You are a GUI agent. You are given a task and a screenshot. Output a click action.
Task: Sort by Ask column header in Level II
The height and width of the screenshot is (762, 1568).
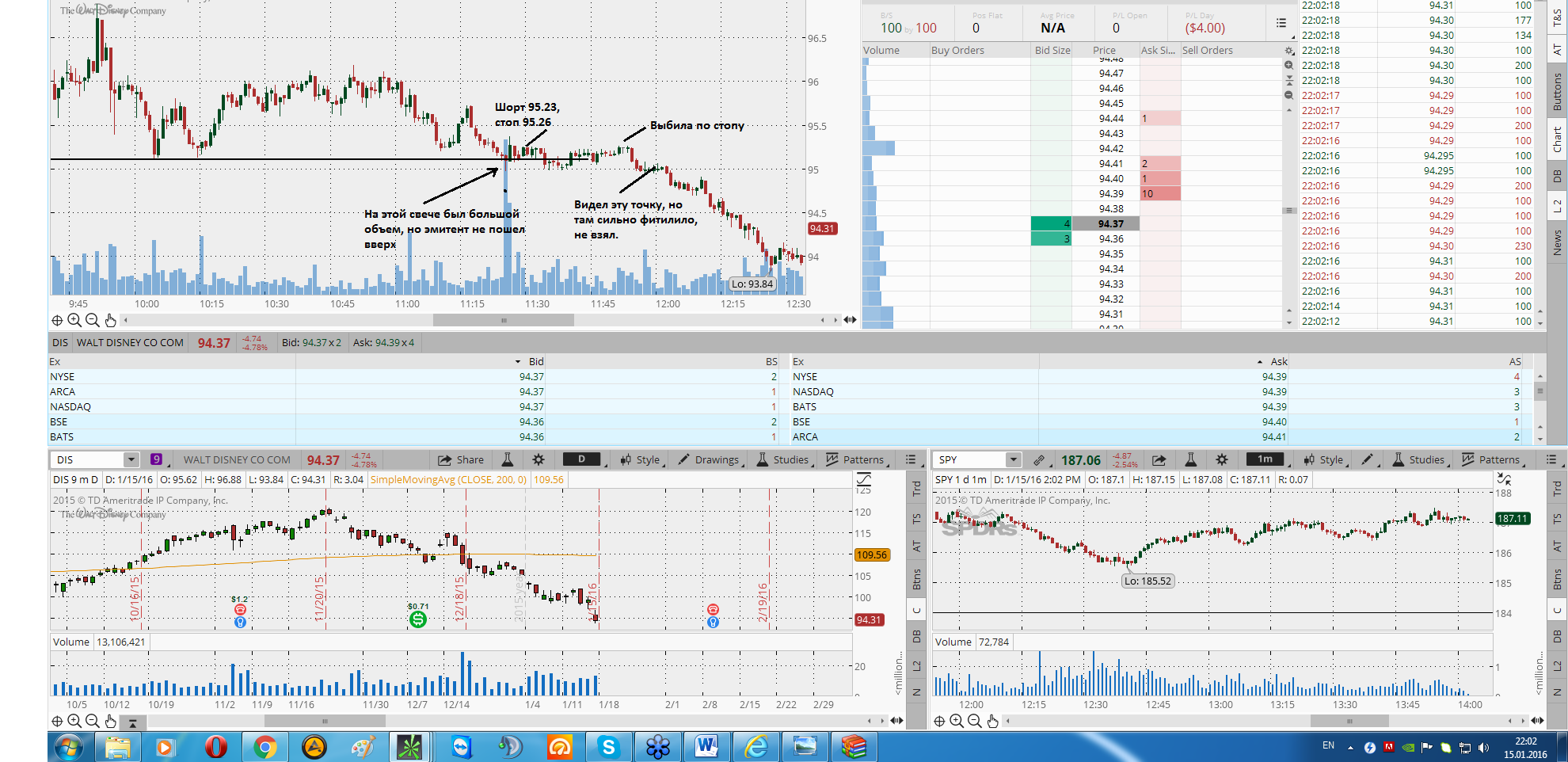[x=1278, y=361]
